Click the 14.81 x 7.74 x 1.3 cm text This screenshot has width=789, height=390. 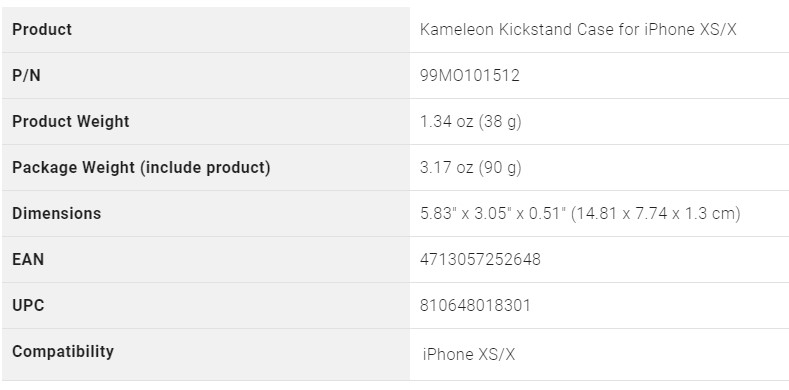(x=656, y=213)
